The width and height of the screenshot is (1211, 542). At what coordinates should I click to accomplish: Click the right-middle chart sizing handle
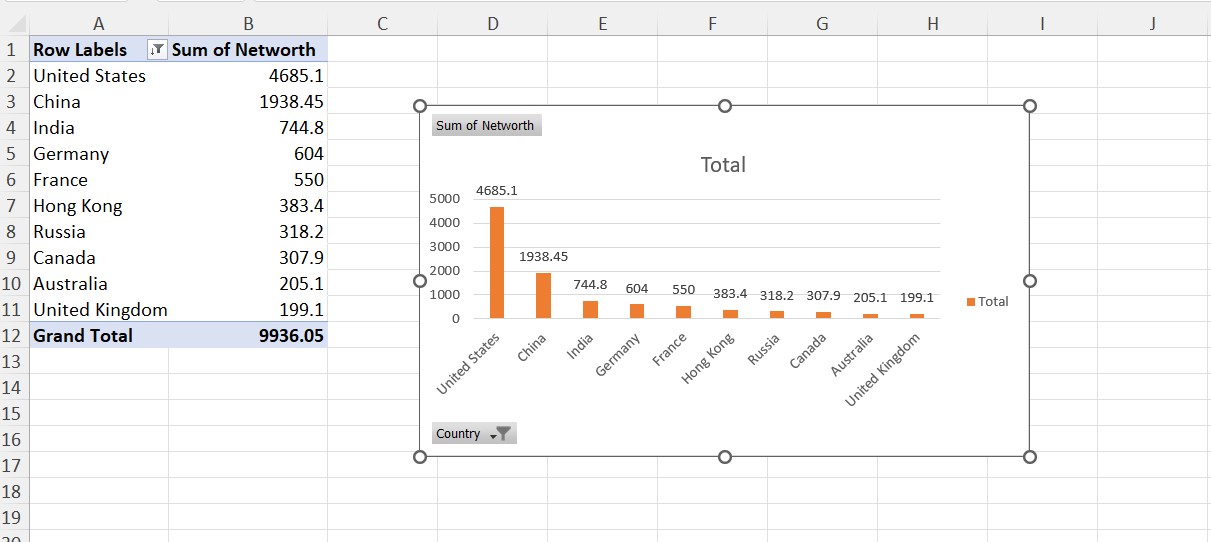tap(1030, 281)
